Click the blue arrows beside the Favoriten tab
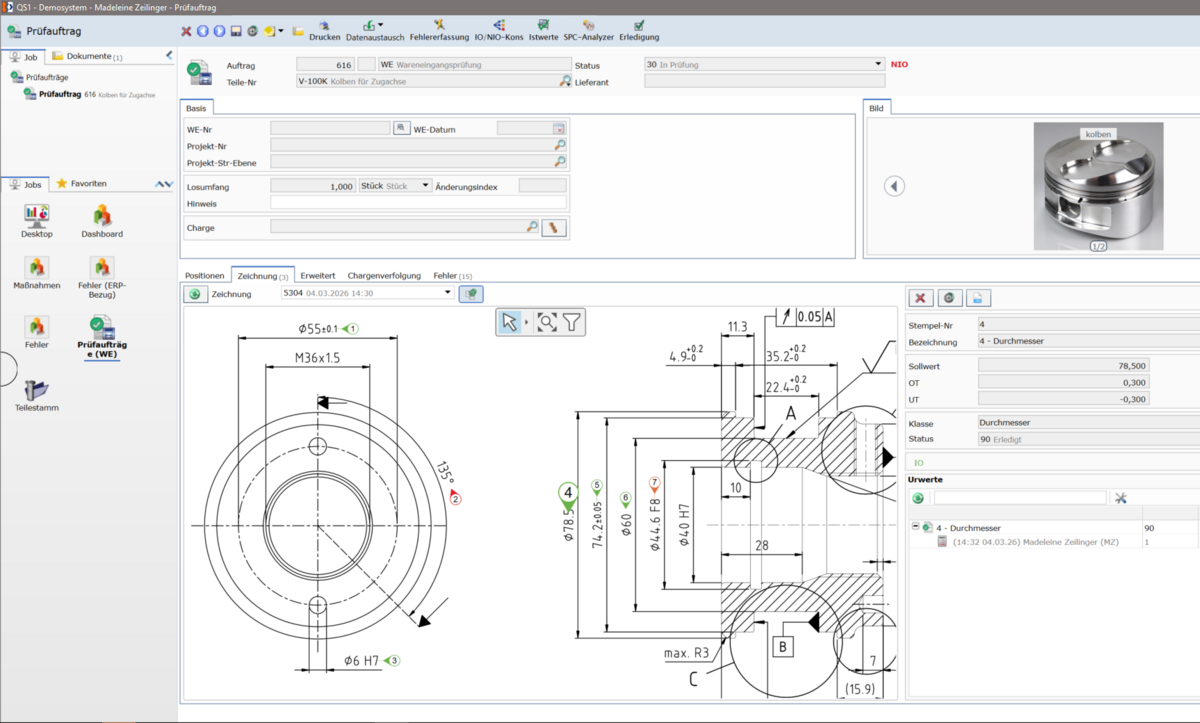 pos(165,184)
